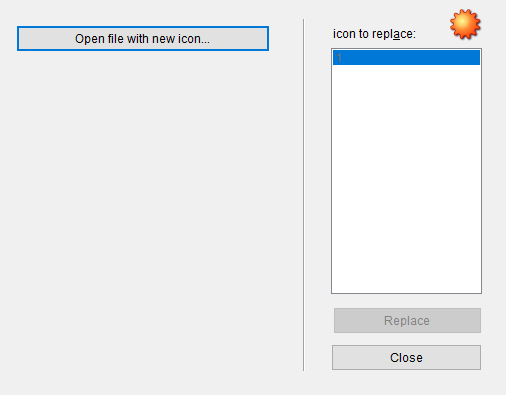
Task: Click the orange gear icon beside the label
Action: click(x=465, y=24)
